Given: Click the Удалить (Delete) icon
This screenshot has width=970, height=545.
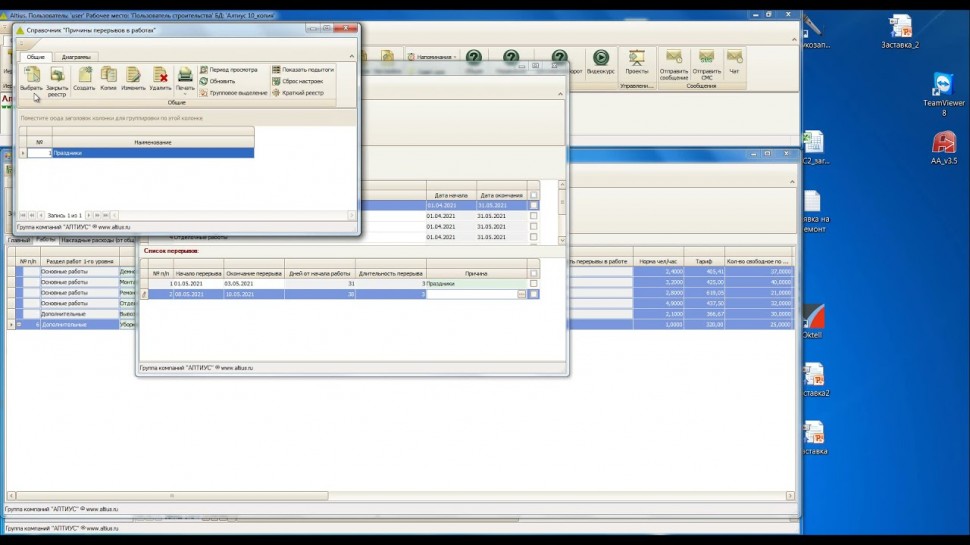Looking at the screenshot, I should pyautogui.click(x=160, y=76).
